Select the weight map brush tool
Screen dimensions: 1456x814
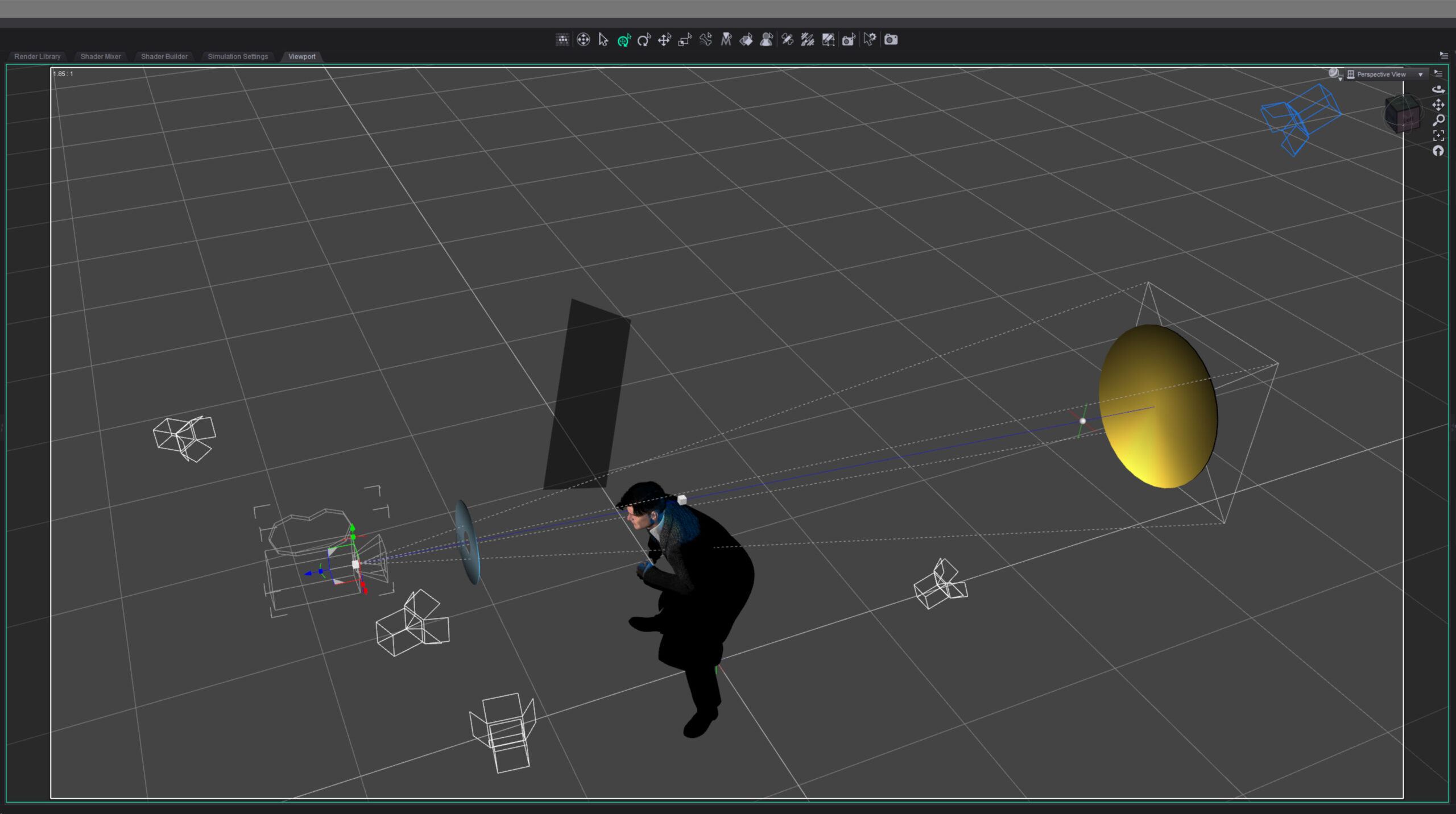[x=808, y=40]
